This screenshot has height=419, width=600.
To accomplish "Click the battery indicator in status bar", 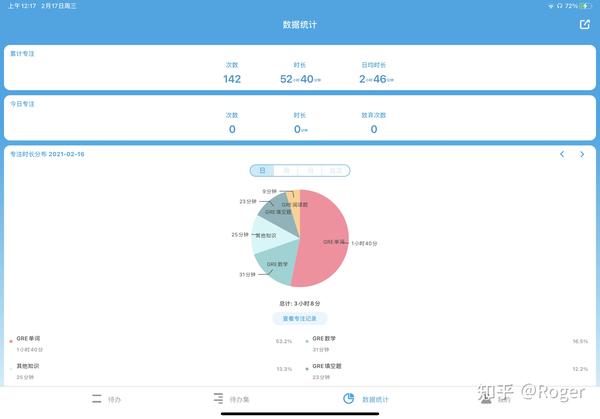I will point(585,6).
